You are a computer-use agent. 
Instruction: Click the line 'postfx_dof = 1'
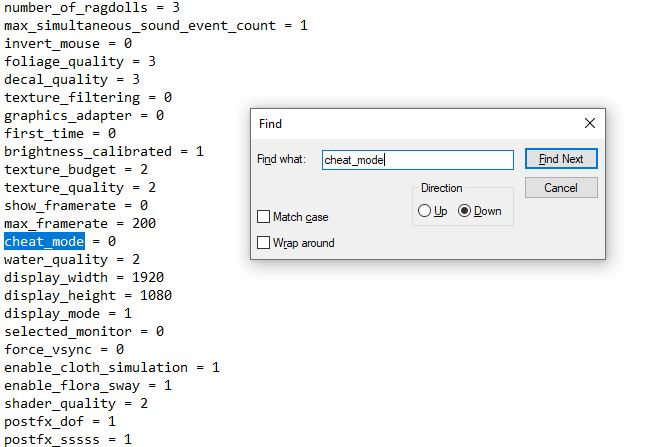click(x=60, y=421)
